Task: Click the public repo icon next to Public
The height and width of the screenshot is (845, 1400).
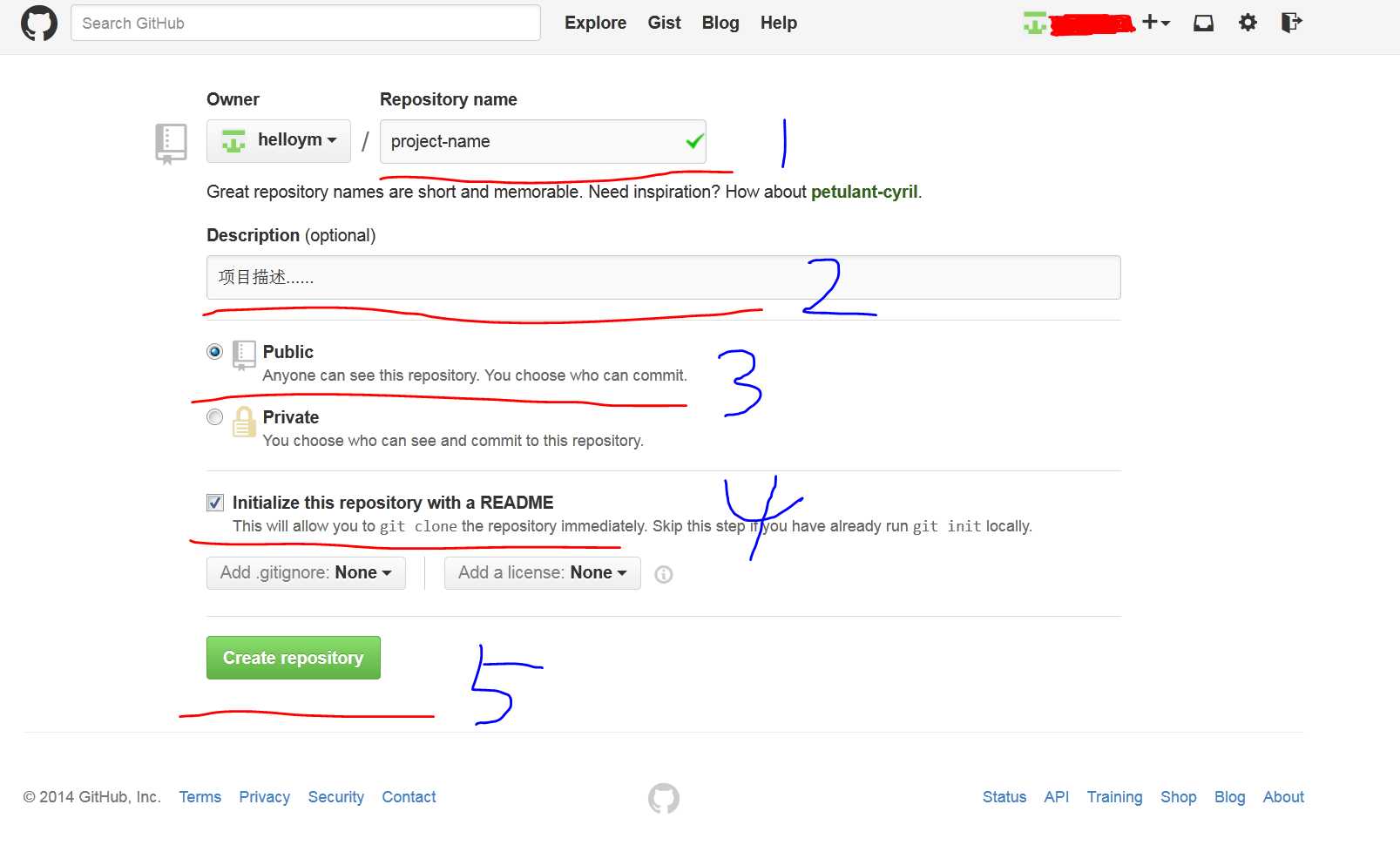Action: point(244,355)
